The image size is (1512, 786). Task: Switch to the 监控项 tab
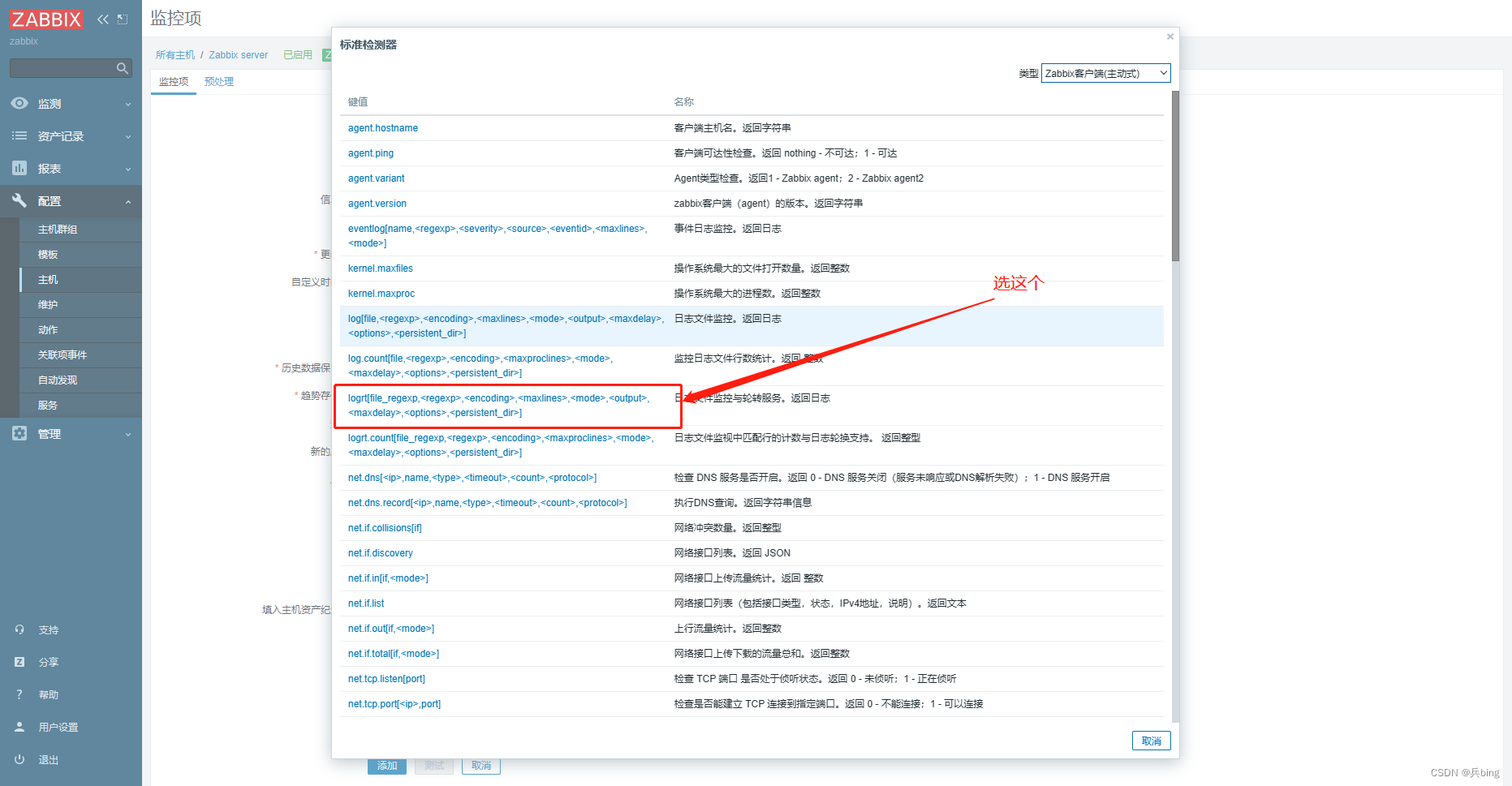(x=174, y=82)
